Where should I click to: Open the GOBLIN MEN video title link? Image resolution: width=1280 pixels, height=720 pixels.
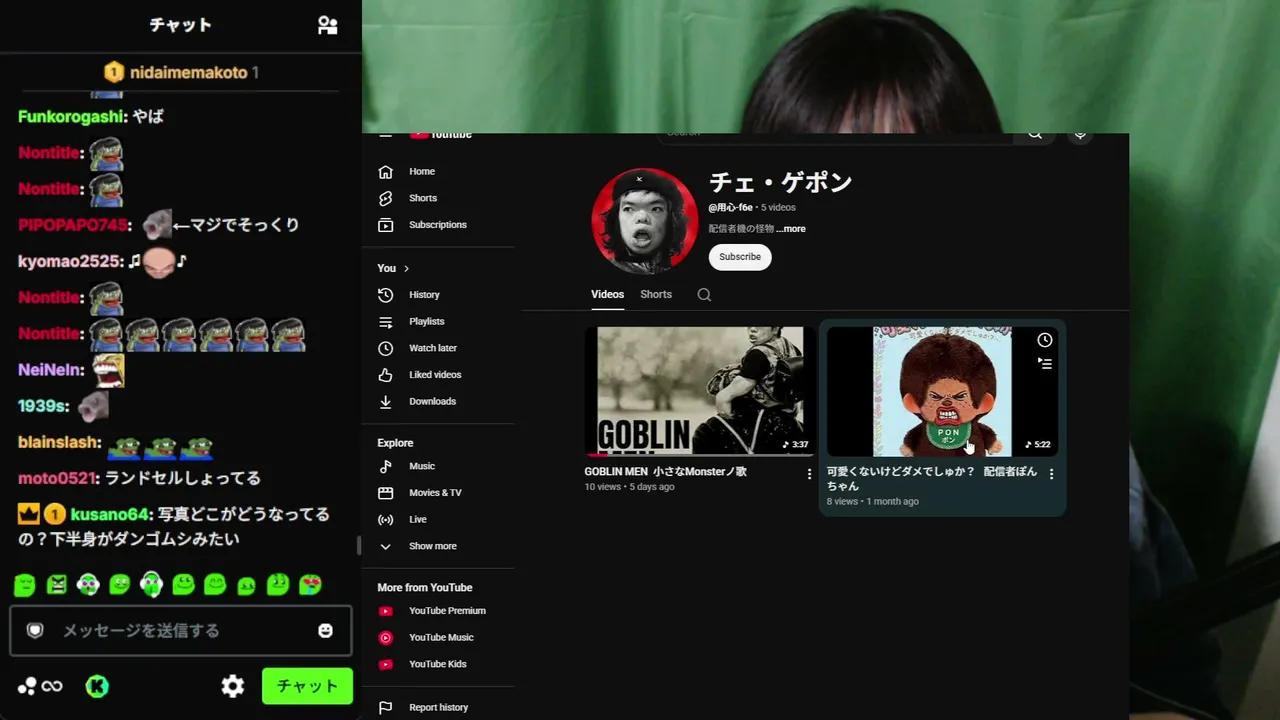point(666,471)
